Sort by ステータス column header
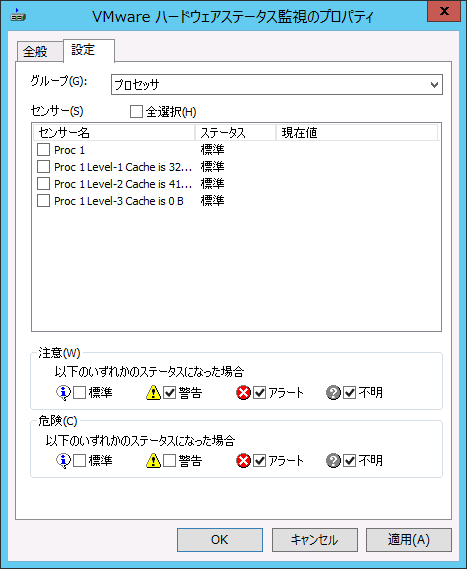The height and width of the screenshot is (569, 467). tap(235, 133)
